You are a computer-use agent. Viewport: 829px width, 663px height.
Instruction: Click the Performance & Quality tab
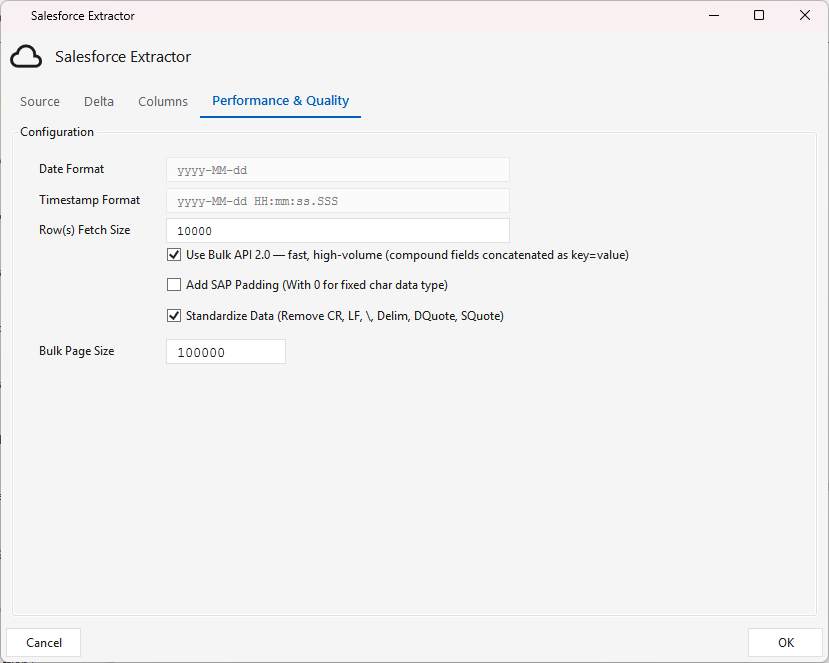(x=280, y=101)
